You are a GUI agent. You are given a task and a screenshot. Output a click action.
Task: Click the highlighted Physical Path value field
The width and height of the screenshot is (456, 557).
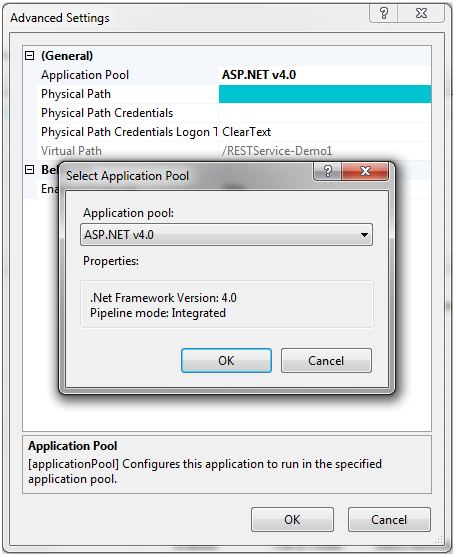pos(325,94)
